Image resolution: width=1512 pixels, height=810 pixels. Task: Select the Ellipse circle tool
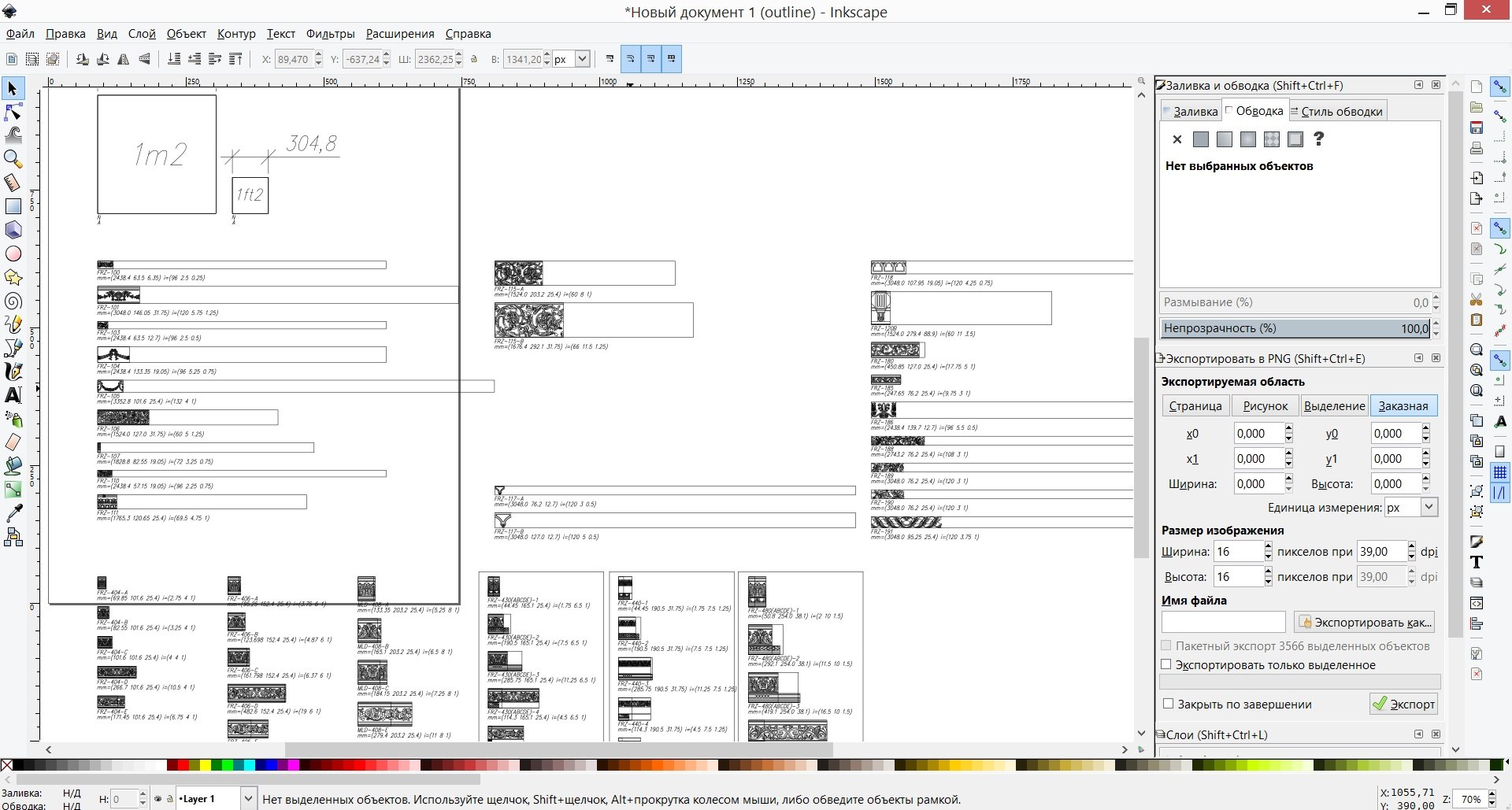click(13, 253)
